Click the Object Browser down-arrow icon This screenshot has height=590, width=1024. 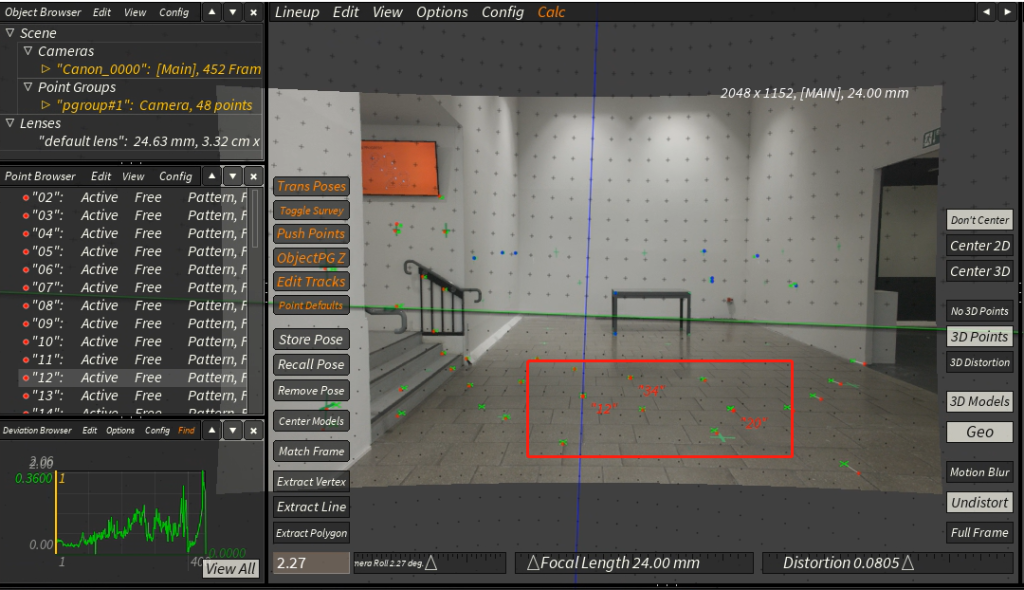point(233,12)
